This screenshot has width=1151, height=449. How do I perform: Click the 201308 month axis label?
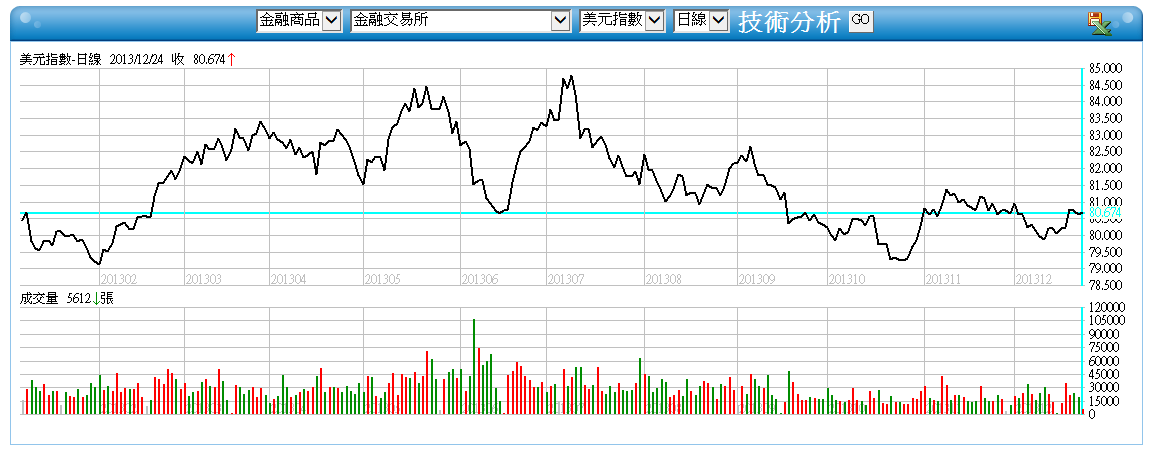point(663,279)
